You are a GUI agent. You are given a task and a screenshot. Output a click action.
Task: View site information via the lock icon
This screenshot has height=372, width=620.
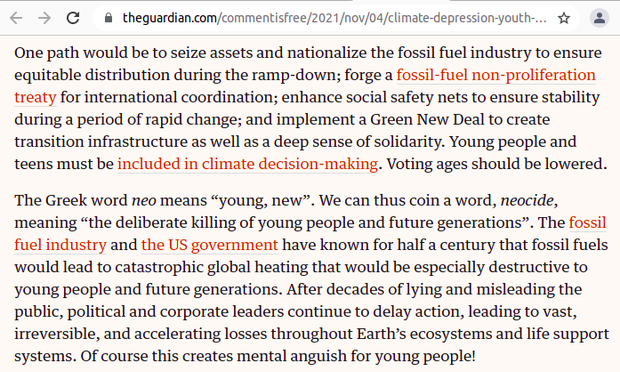coord(108,18)
